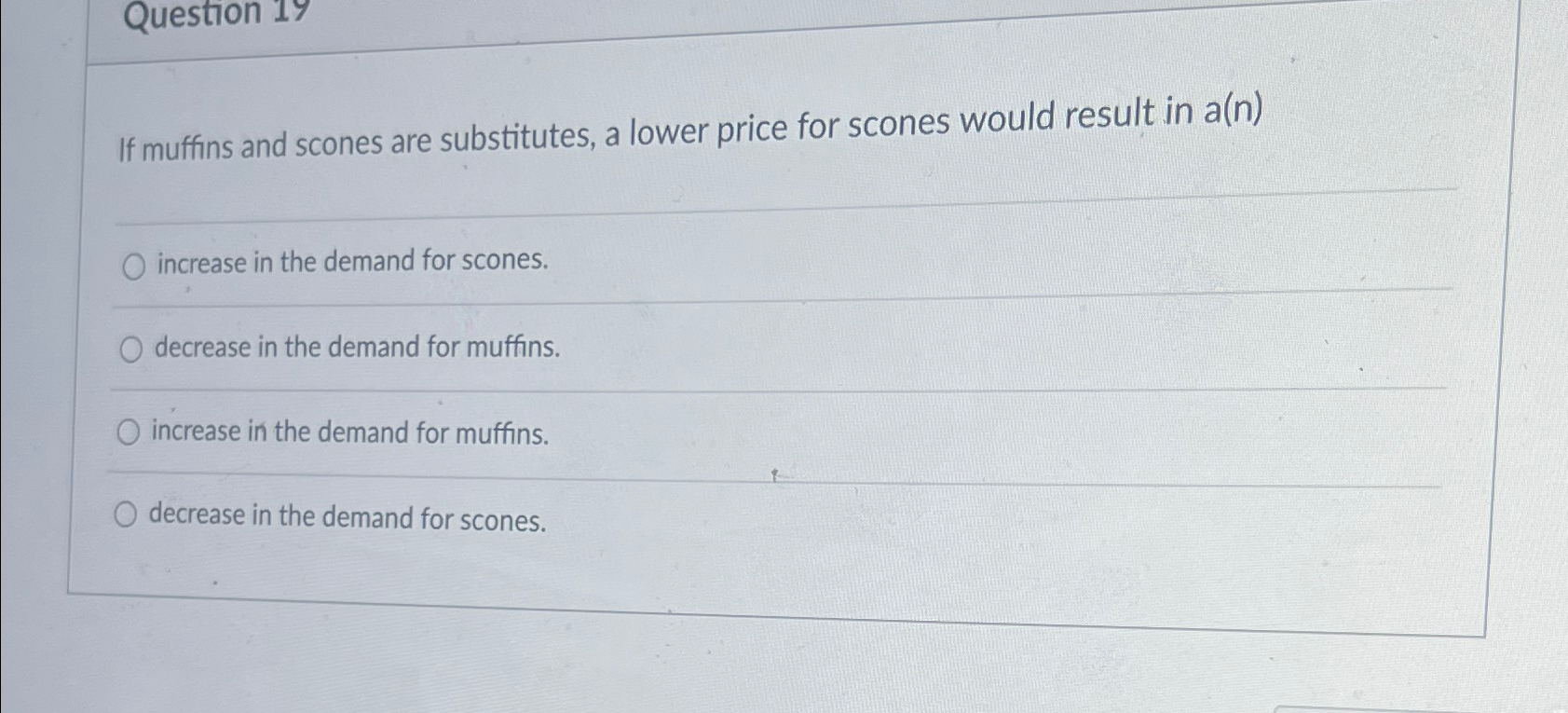Click the text 'decrease in the demand for scones.'

(x=348, y=518)
